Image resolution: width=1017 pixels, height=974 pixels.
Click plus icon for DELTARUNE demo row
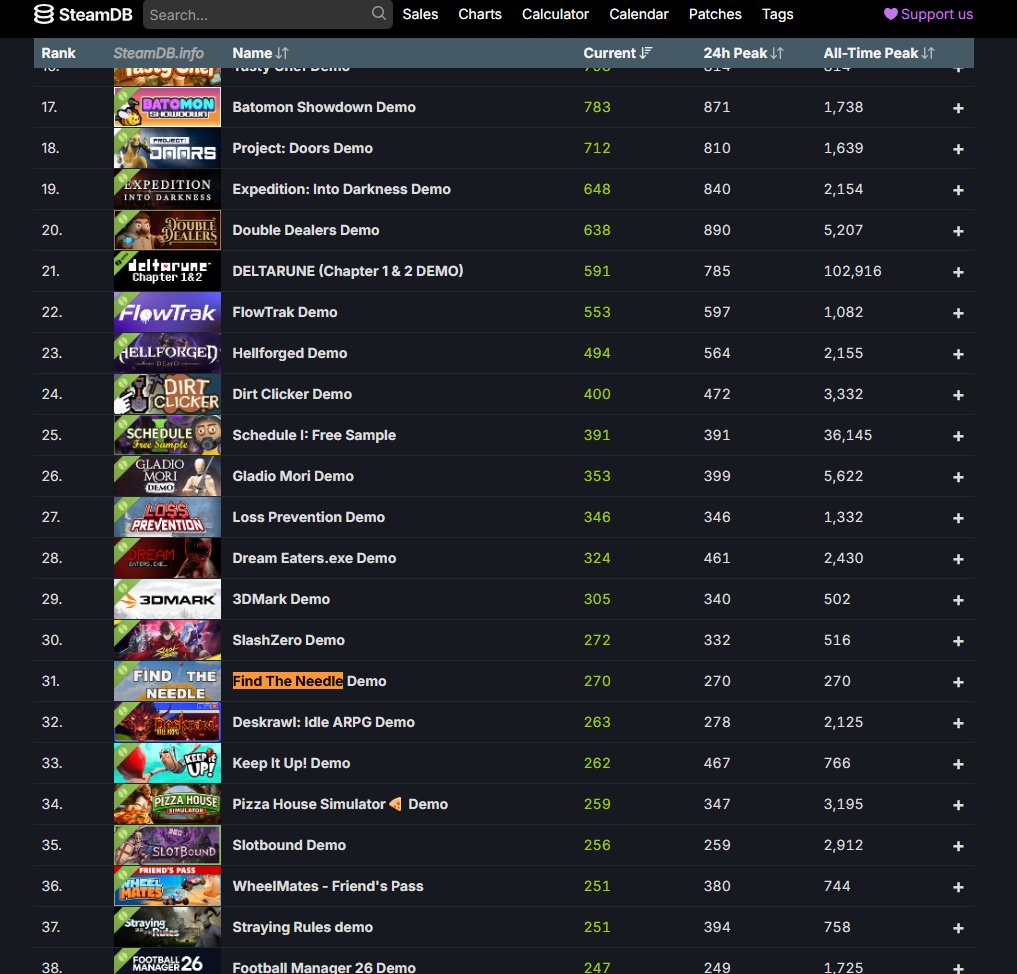tap(958, 272)
